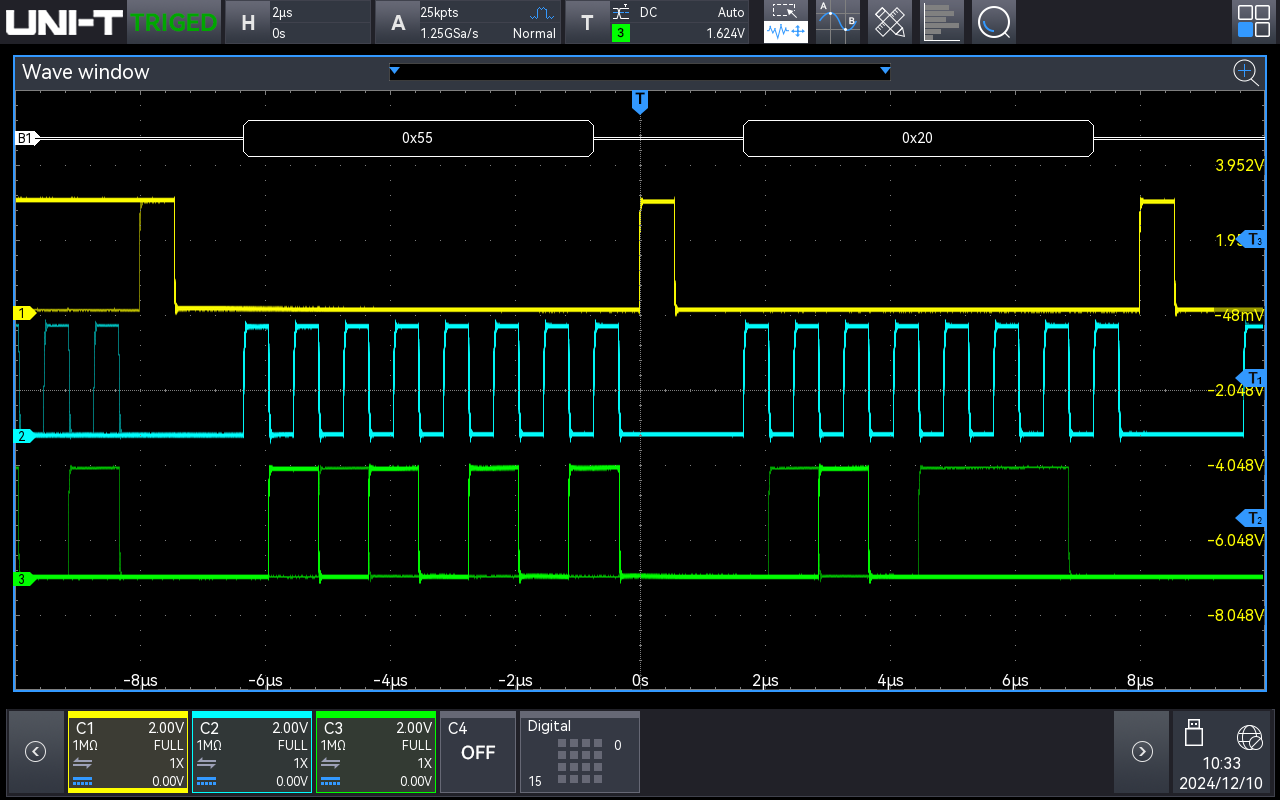Click the left scroll arrow in channel bar
Image resolution: width=1280 pixels, height=800 pixels.
pyautogui.click(x=35, y=752)
